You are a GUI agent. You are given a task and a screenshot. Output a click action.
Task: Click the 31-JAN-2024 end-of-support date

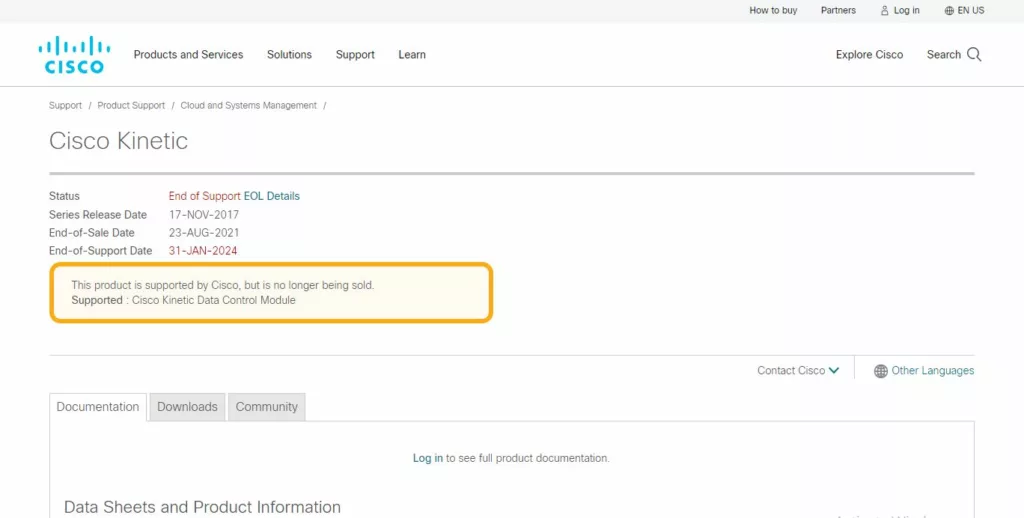coord(203,251)
